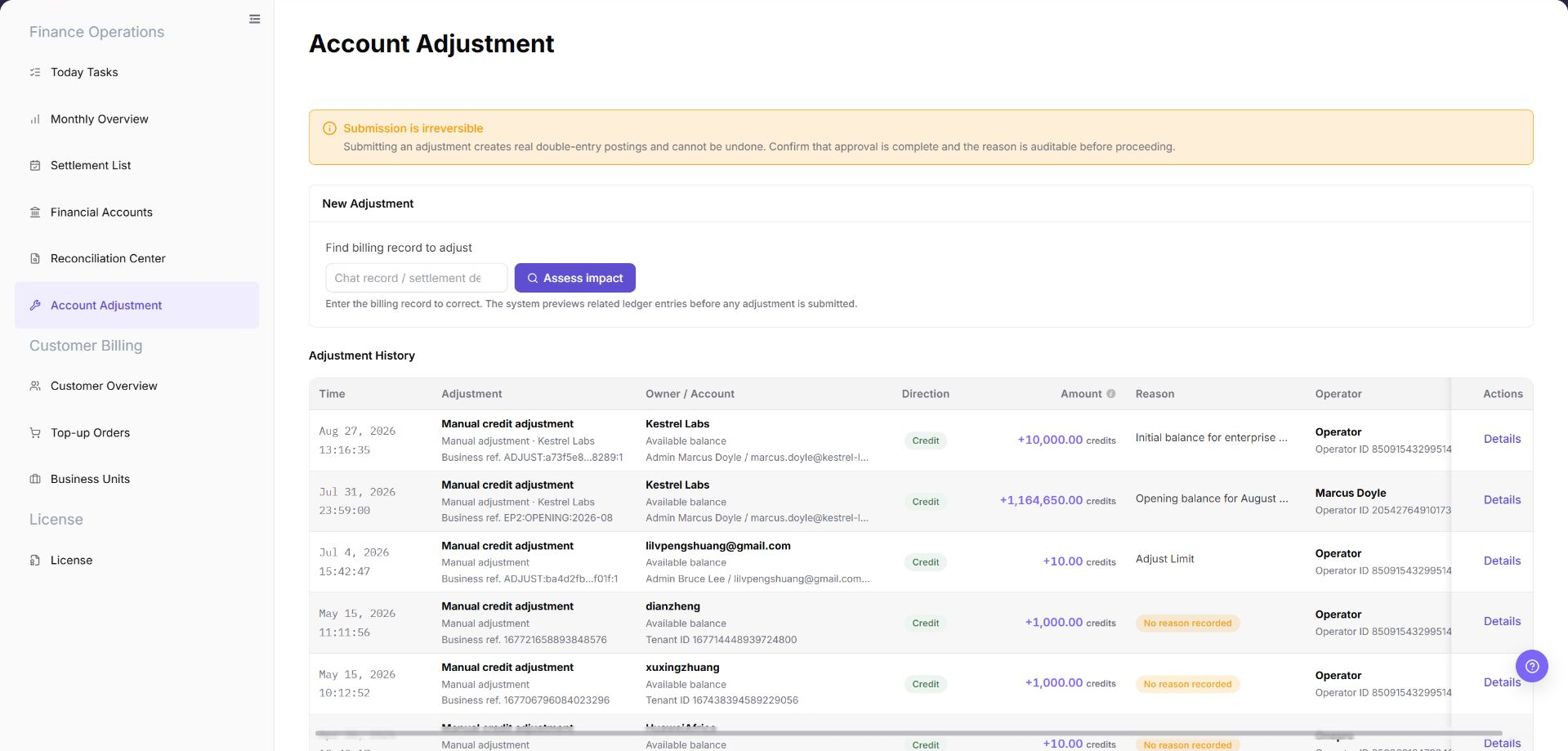Click the Monthly Overview bar chart icon
This screenshot has width=1568, height=751.
click(35, 118)
